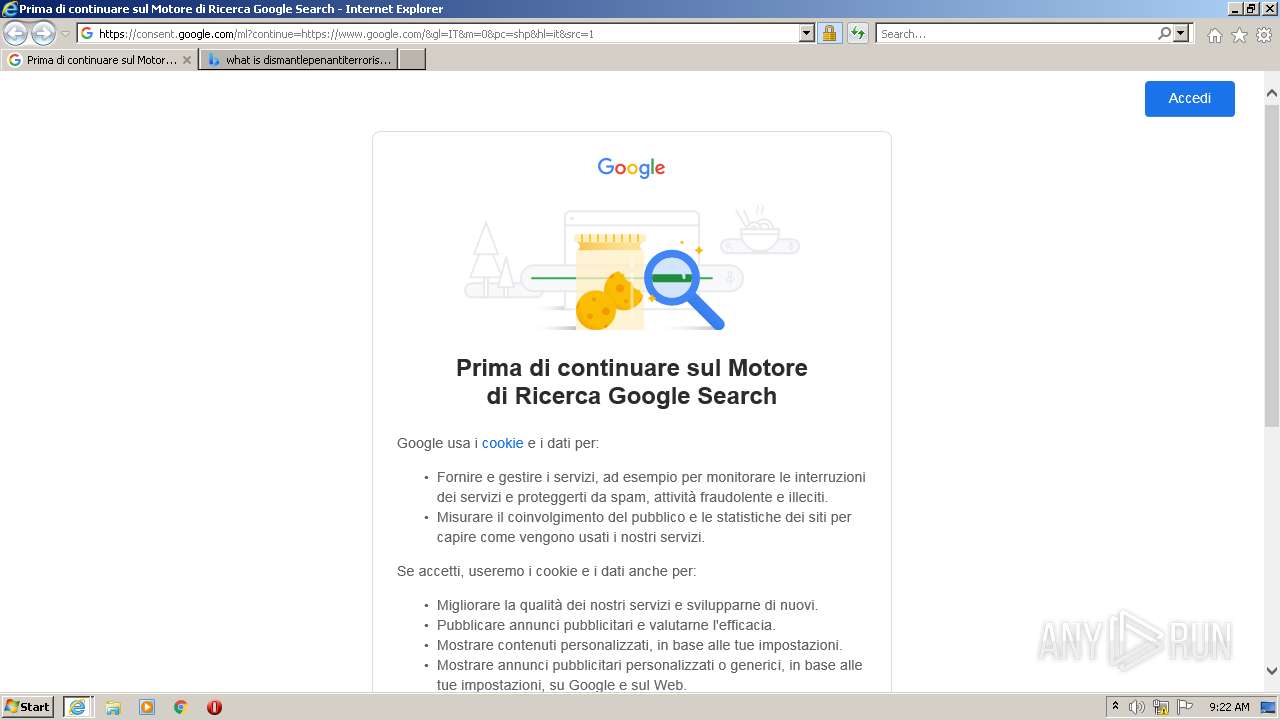Click the browser Back arrow button
This screenshot has height=720, width=1280.
point(15,34)
